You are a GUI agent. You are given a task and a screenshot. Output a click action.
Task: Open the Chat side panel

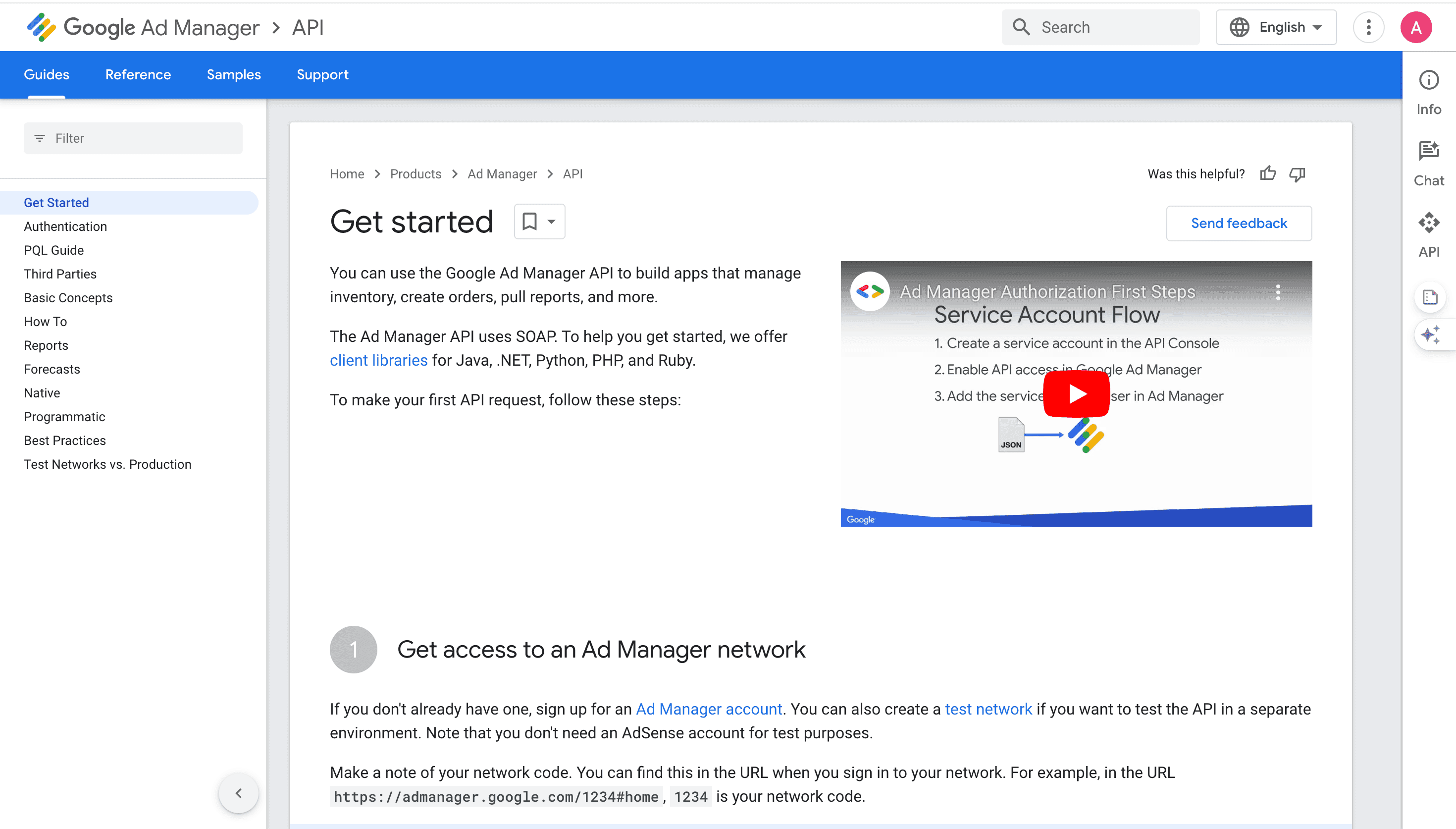coord(1429,164)
